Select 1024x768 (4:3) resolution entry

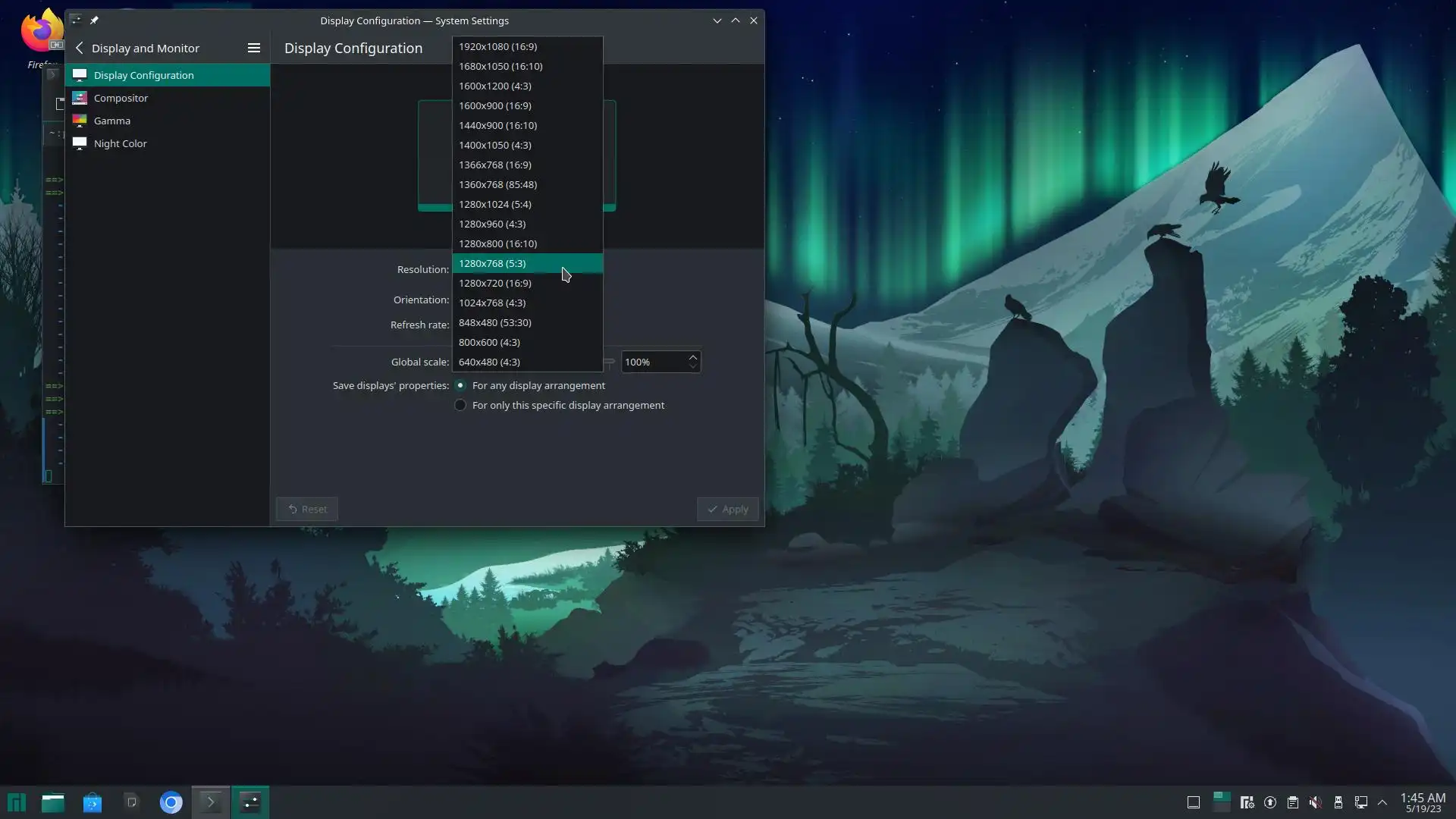click(491, 303)
